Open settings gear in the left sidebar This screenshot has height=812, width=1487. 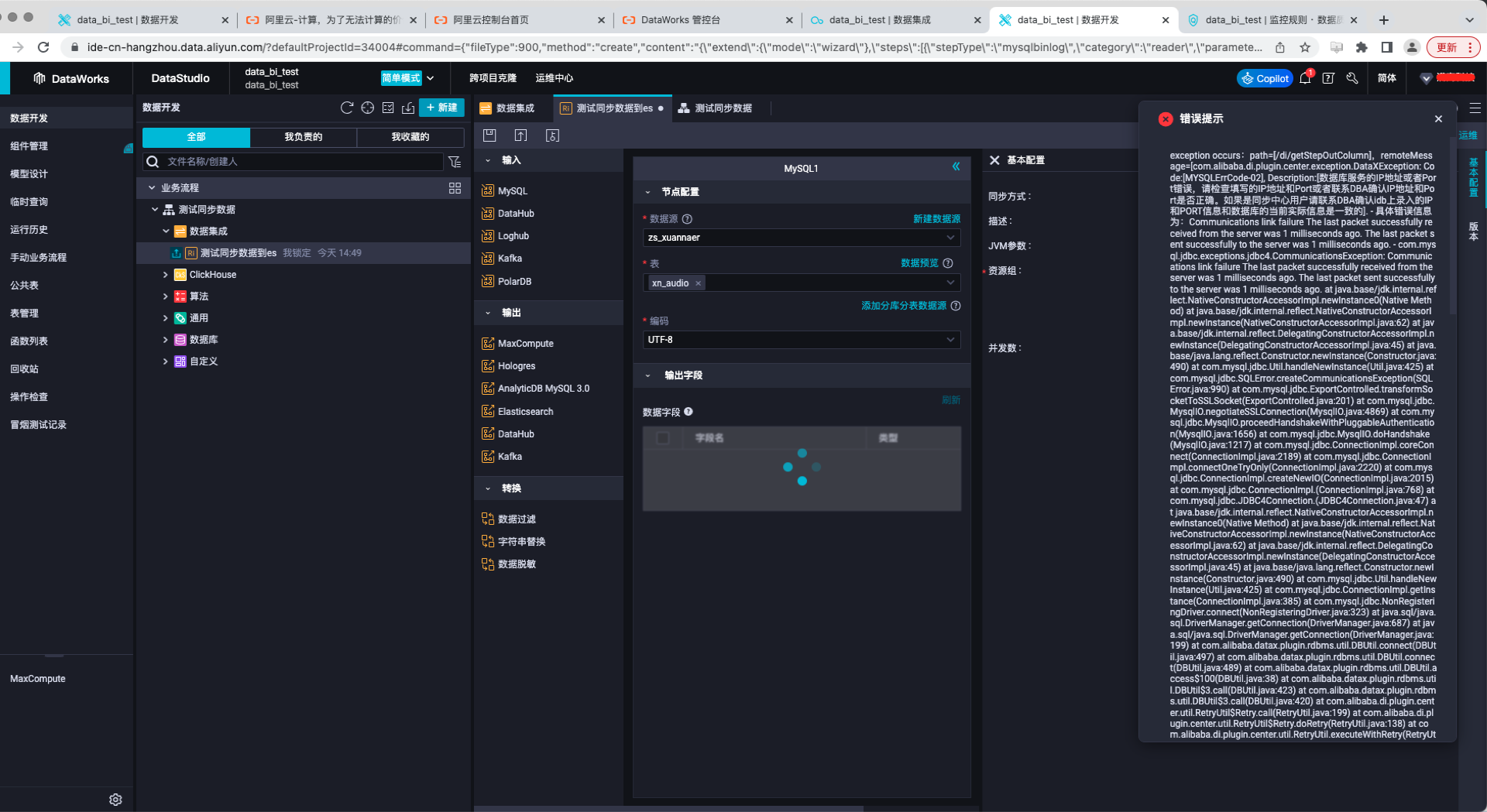coord(115,800)
